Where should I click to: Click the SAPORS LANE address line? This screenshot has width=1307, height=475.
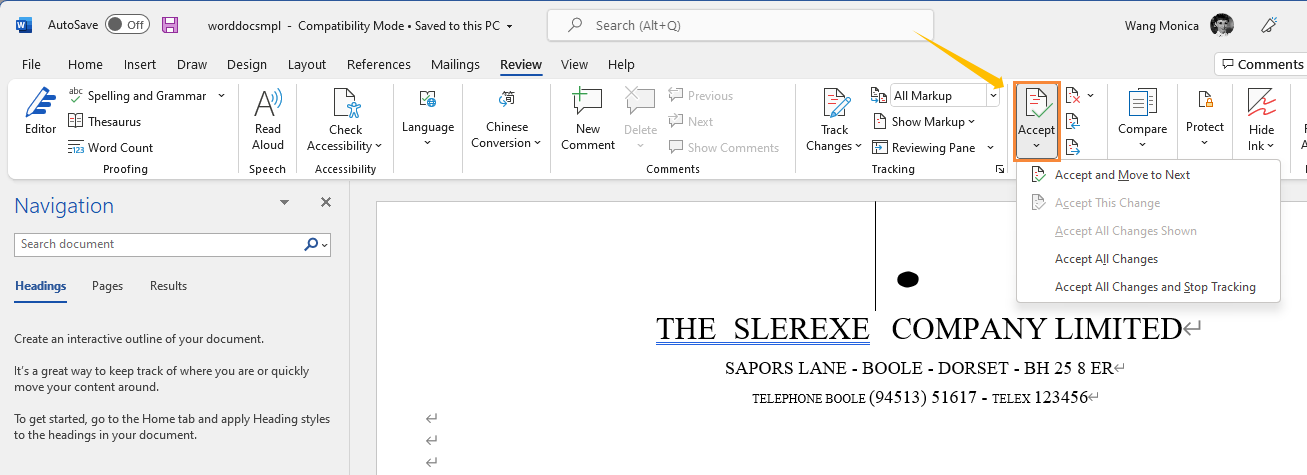pos(919,368)
